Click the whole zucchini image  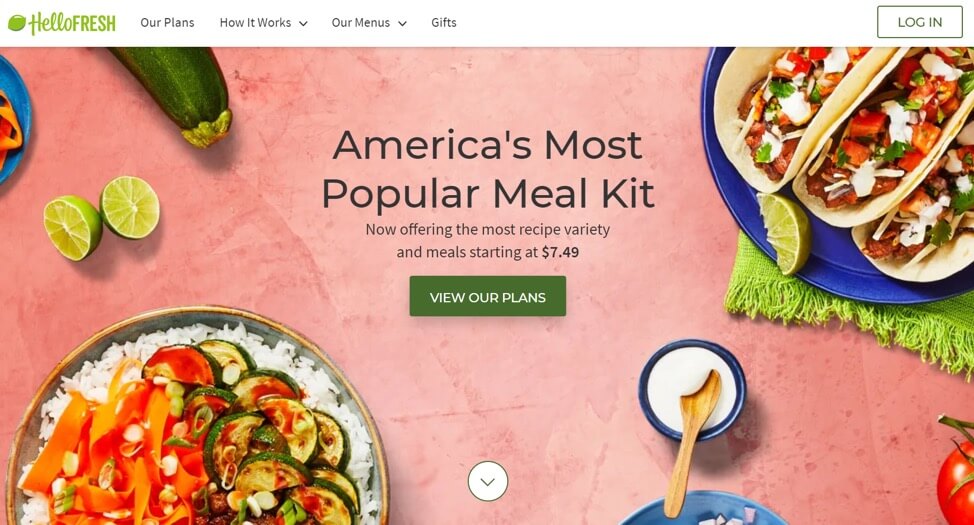click(175, 93)
